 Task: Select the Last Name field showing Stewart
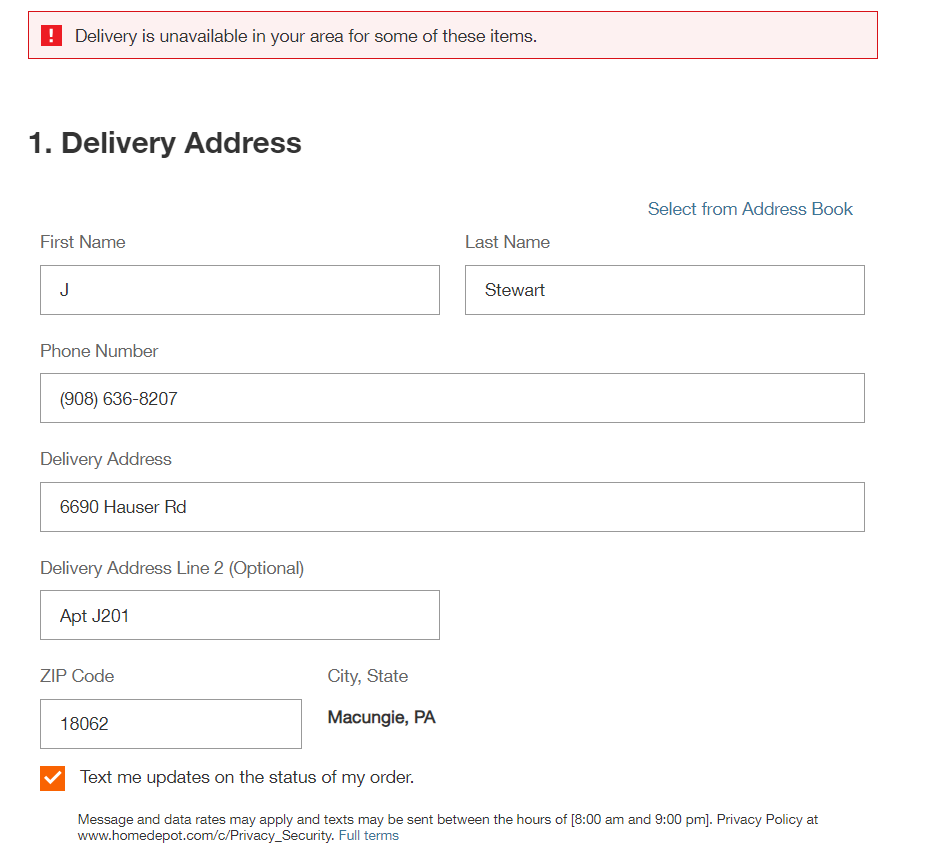[665, 290]
